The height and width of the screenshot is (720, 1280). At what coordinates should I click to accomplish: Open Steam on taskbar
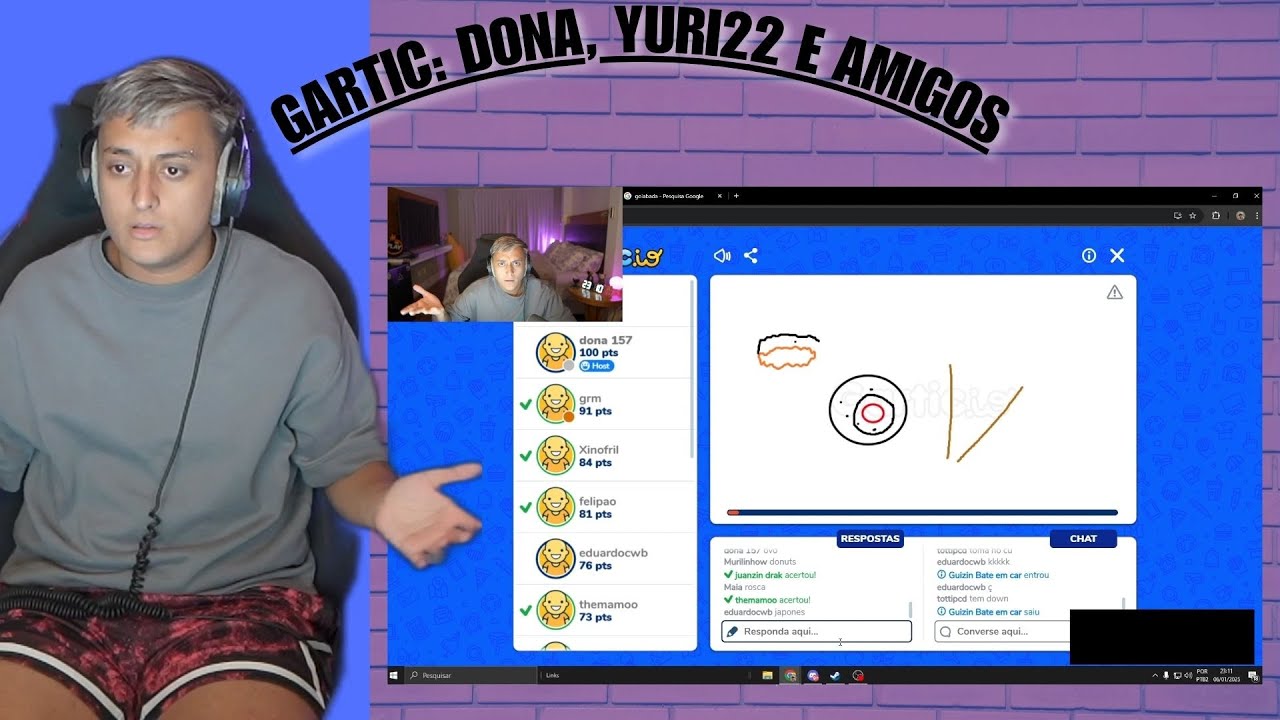pos(835,675)
